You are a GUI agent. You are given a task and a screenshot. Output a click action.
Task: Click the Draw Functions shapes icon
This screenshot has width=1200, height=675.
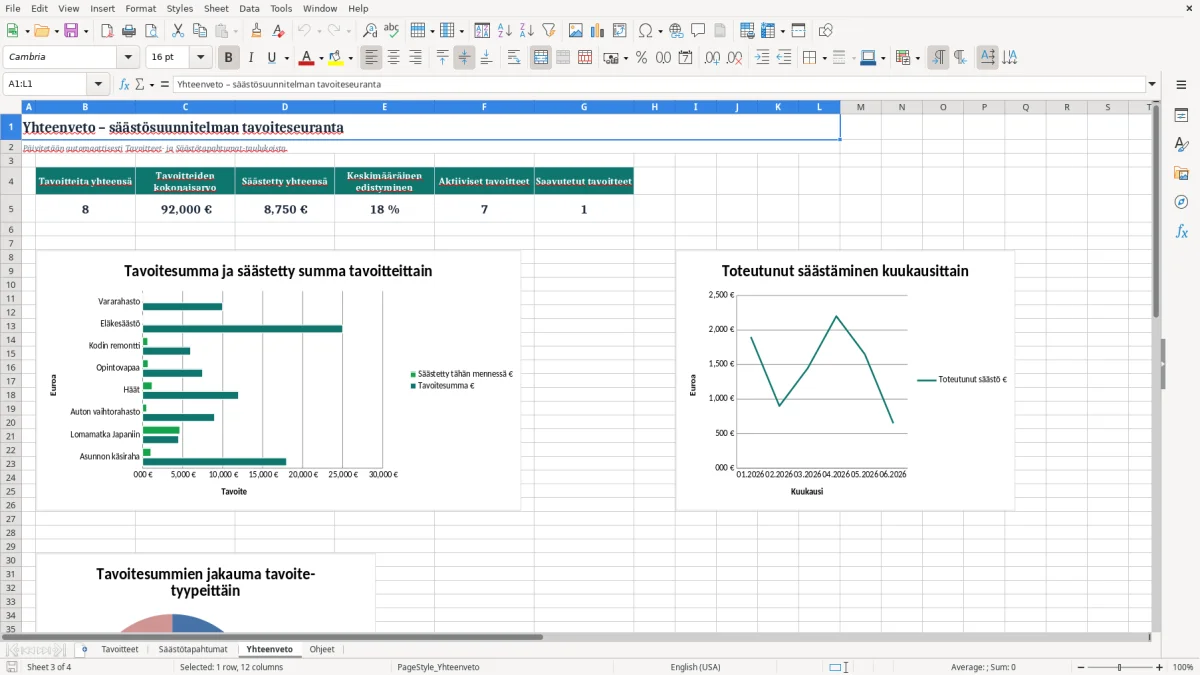coord(826,31)
